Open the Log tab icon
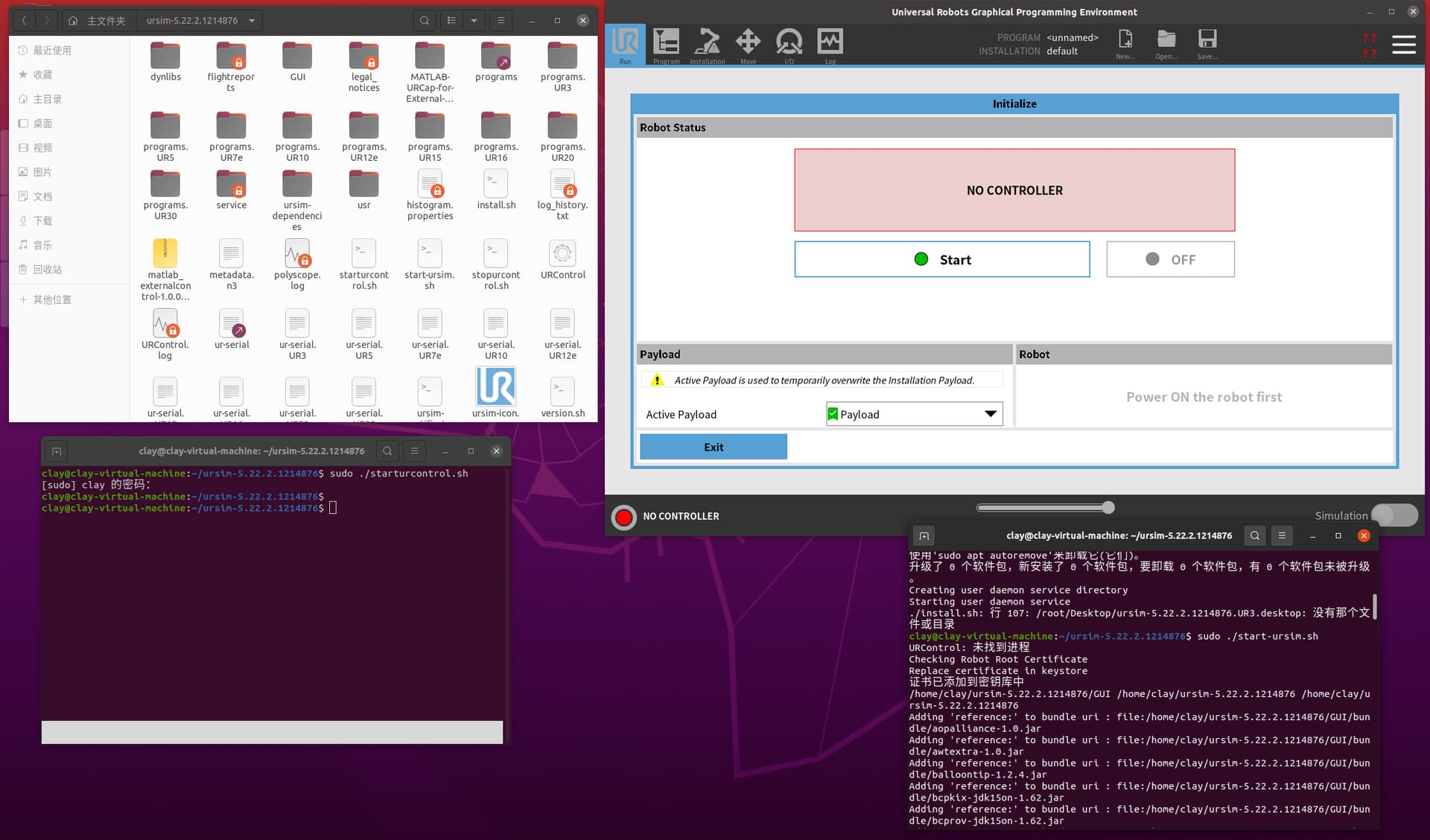The image size is (1430, 840). click(830, 42)
